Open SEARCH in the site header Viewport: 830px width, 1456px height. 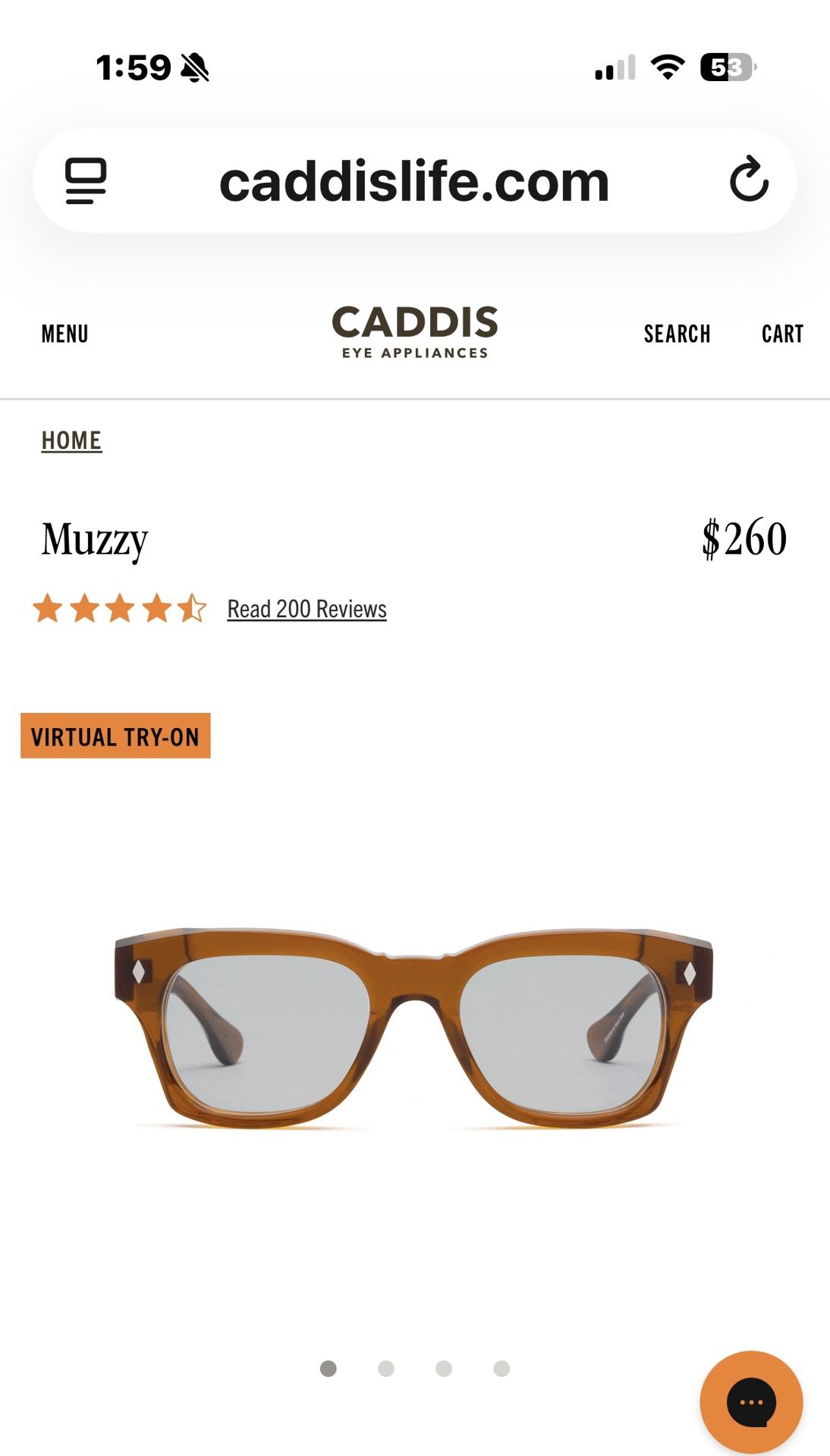pyautogui.click(x=678, y=334)
